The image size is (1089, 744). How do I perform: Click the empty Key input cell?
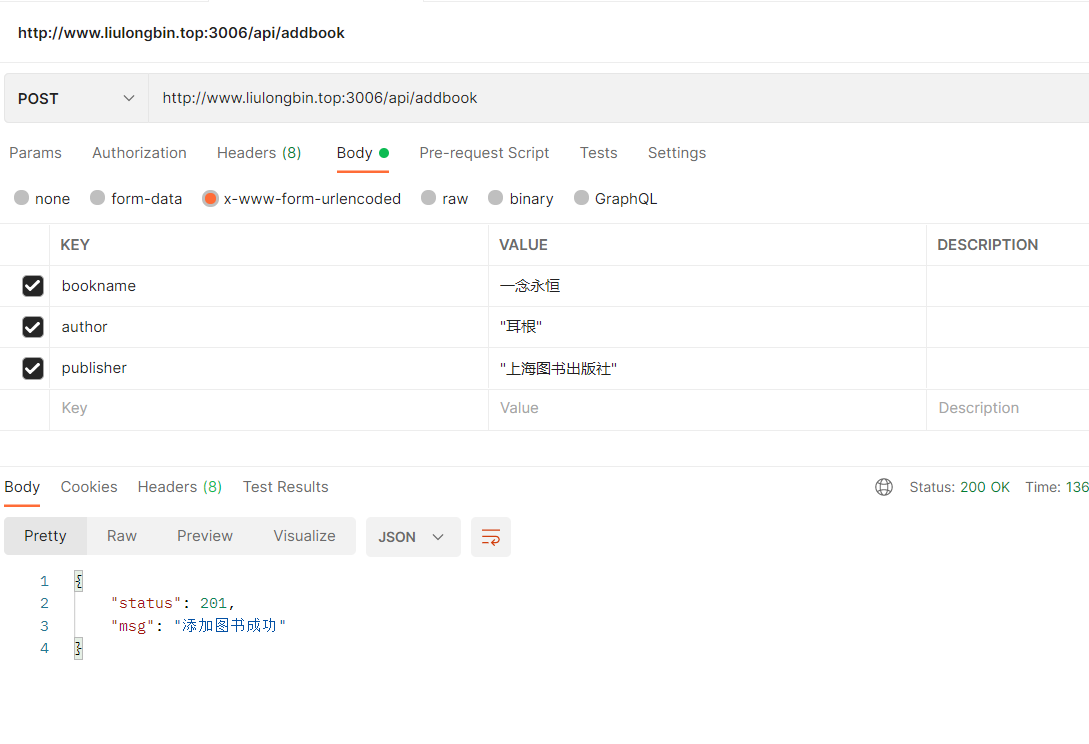269,408
